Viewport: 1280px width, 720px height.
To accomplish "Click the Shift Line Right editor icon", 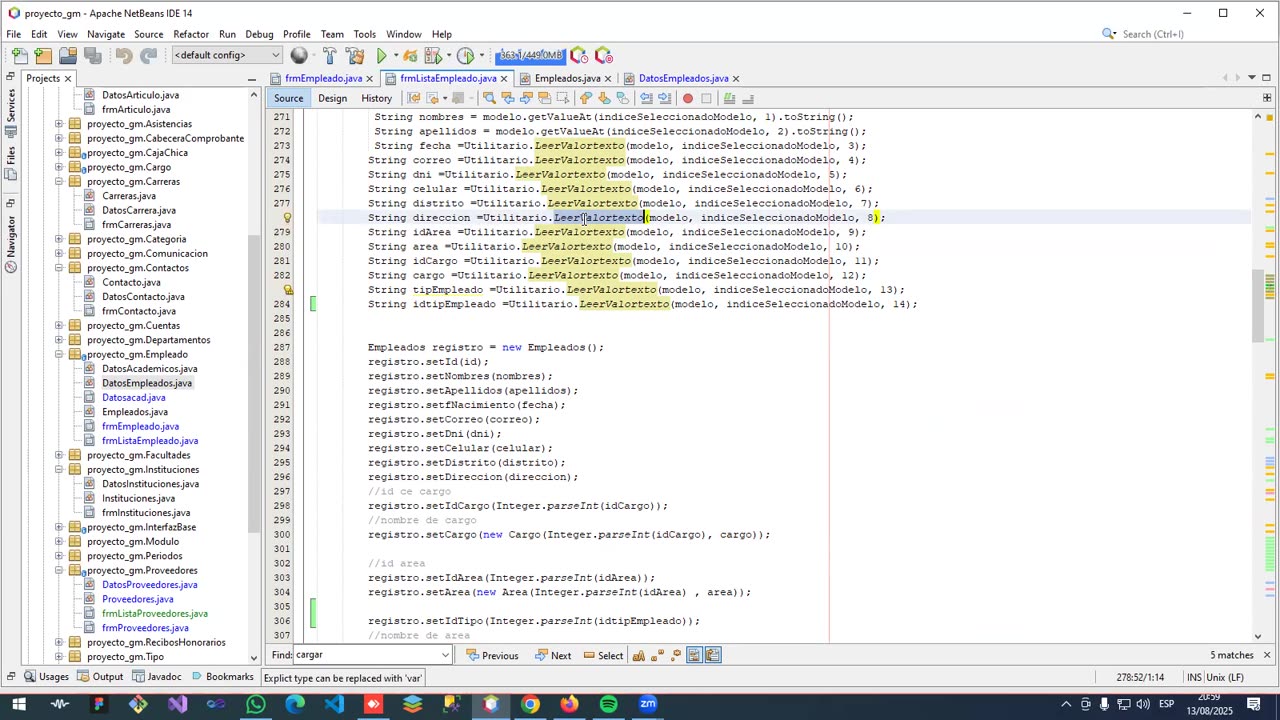I will coord(664,98).
